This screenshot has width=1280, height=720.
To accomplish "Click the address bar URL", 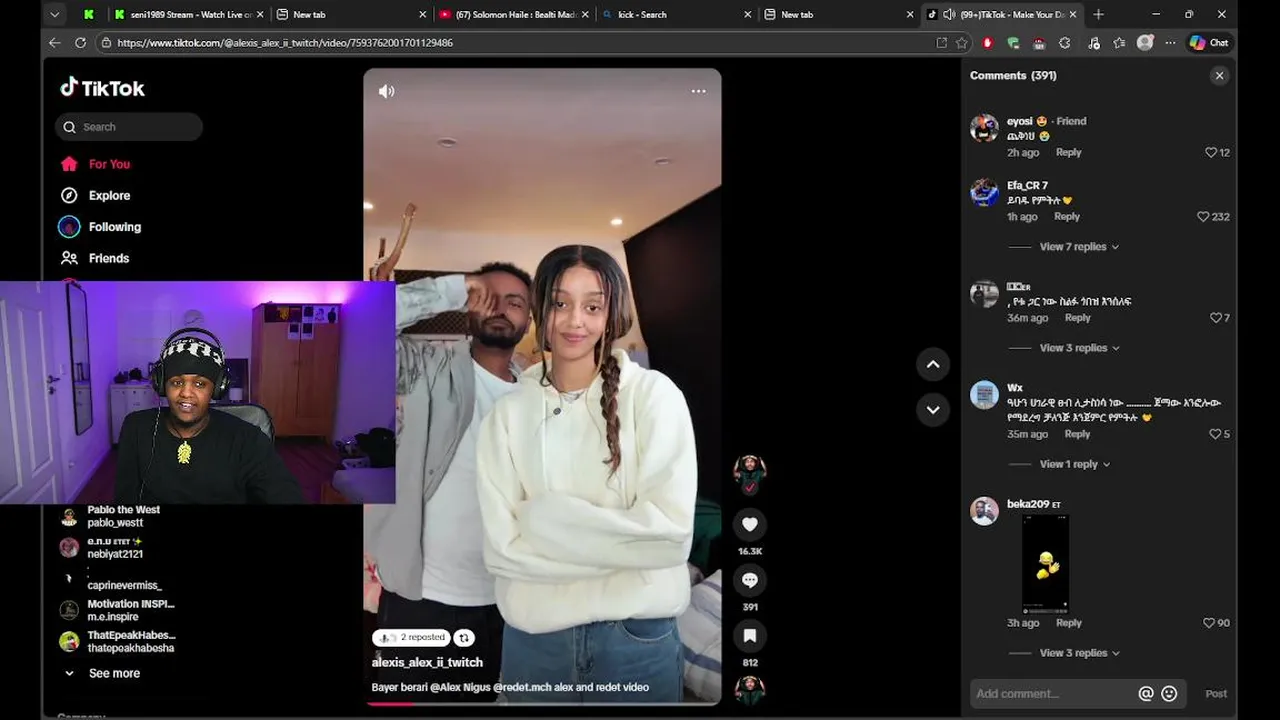I will (x=285, y=43).
